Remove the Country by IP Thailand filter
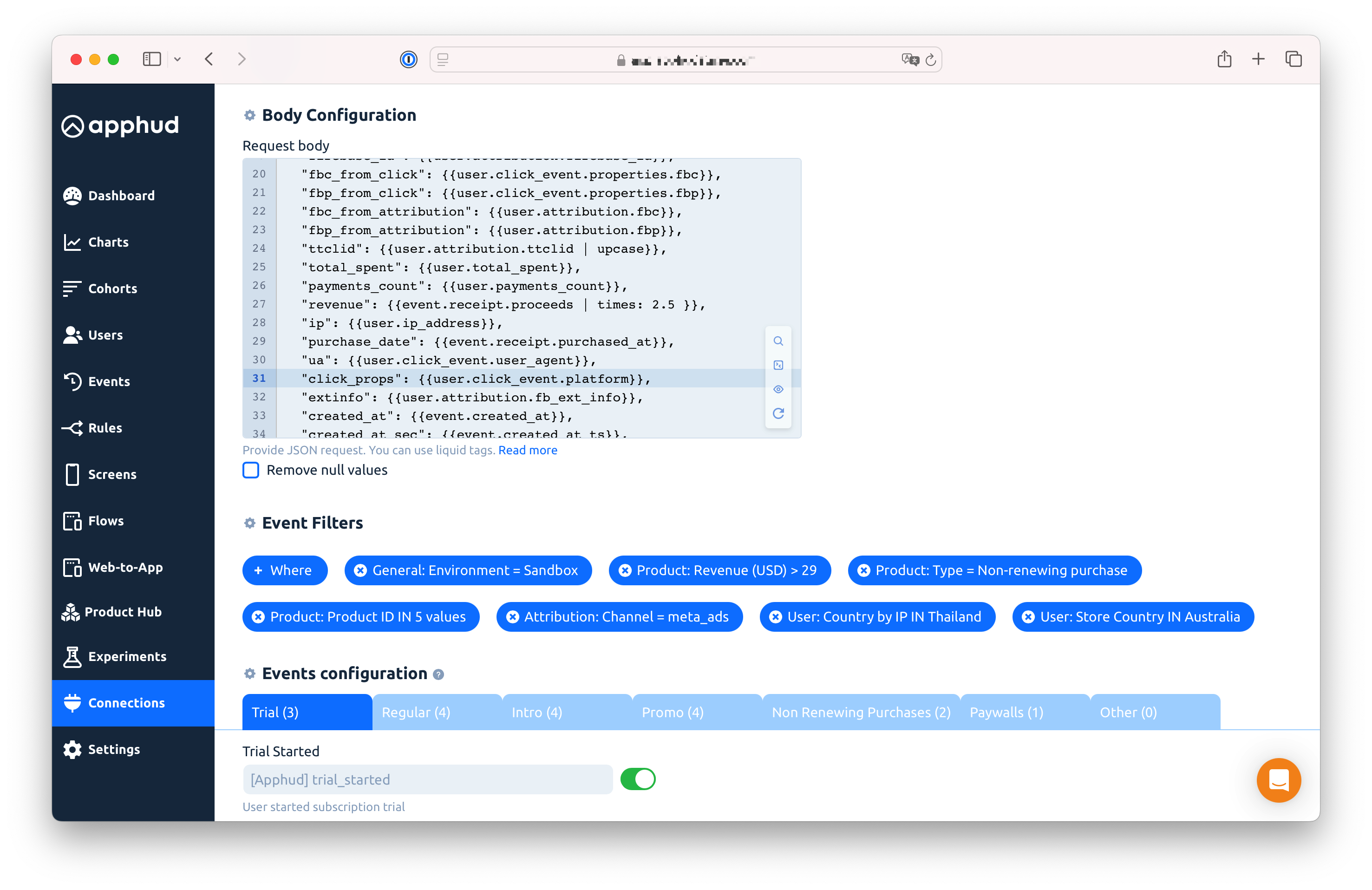 point(775,617)
